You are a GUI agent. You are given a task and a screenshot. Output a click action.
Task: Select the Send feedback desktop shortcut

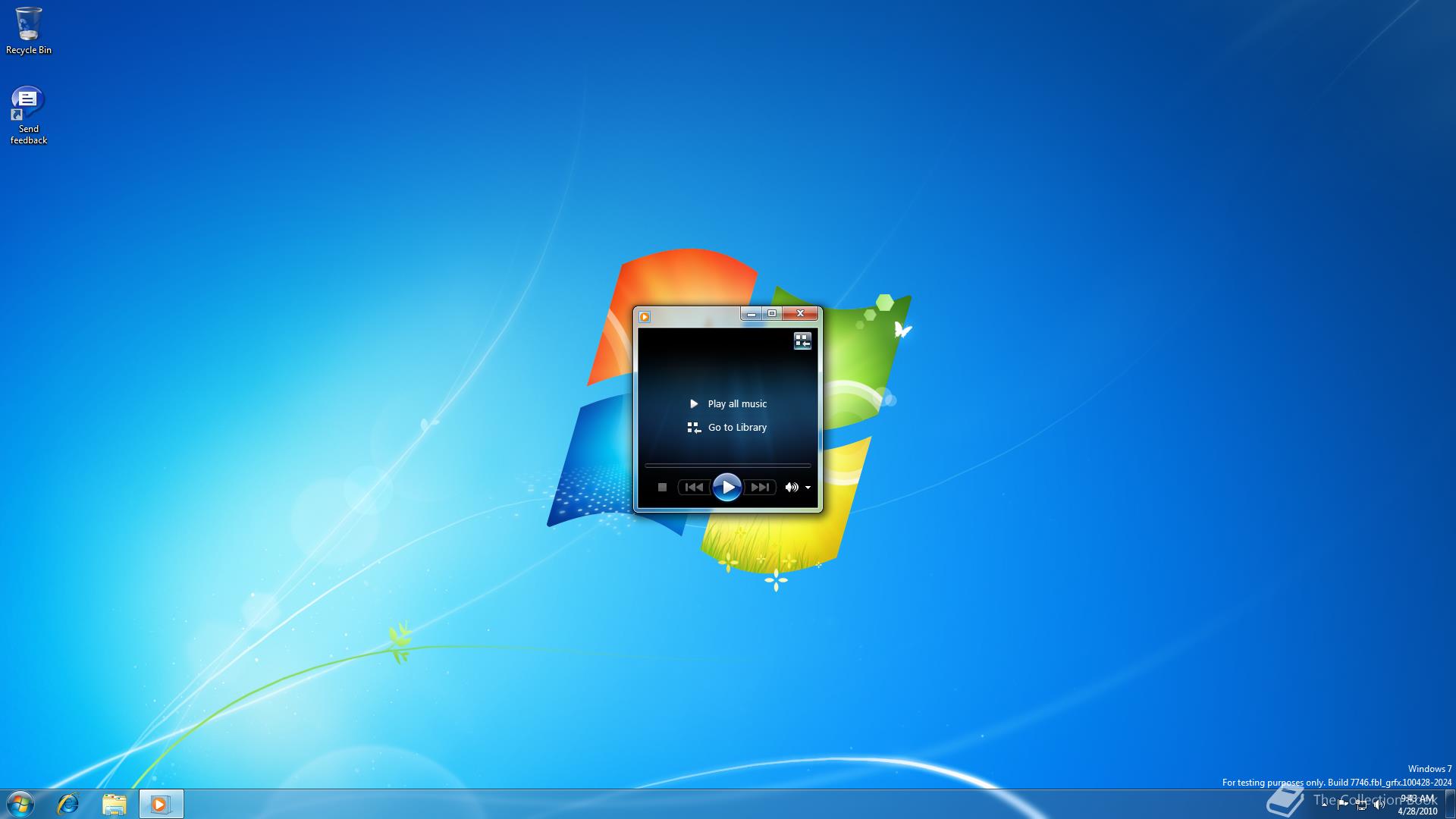(x=29, y=115)
